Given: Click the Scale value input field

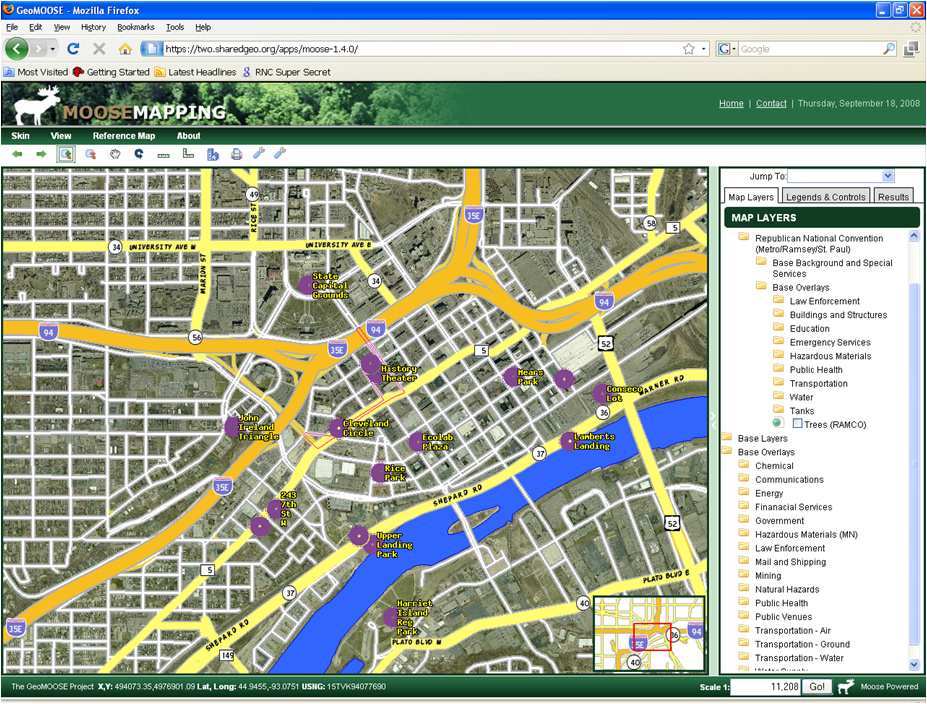Looking at the screenshot, I should [766, 686].
